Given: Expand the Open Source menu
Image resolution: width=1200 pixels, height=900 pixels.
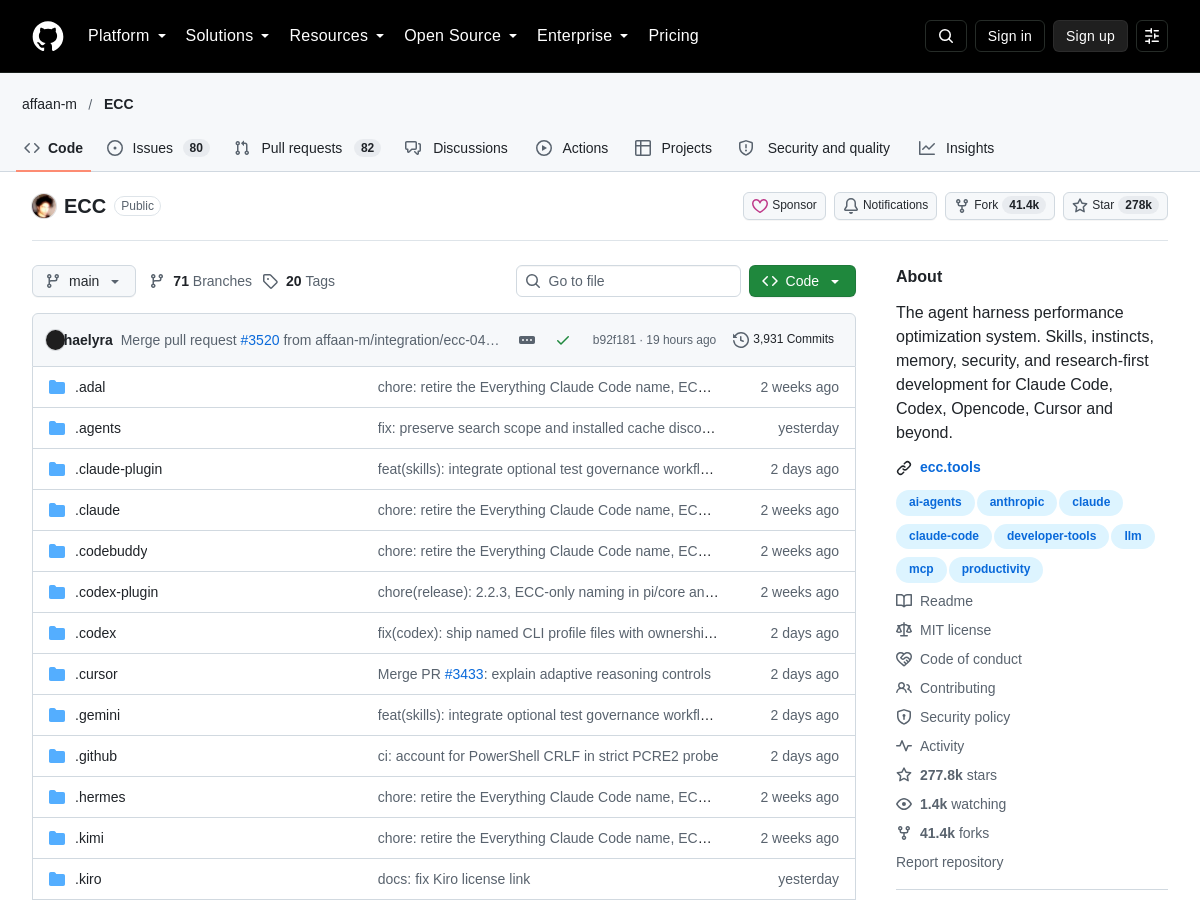Looking at the screenshot, I should [461, 36].
